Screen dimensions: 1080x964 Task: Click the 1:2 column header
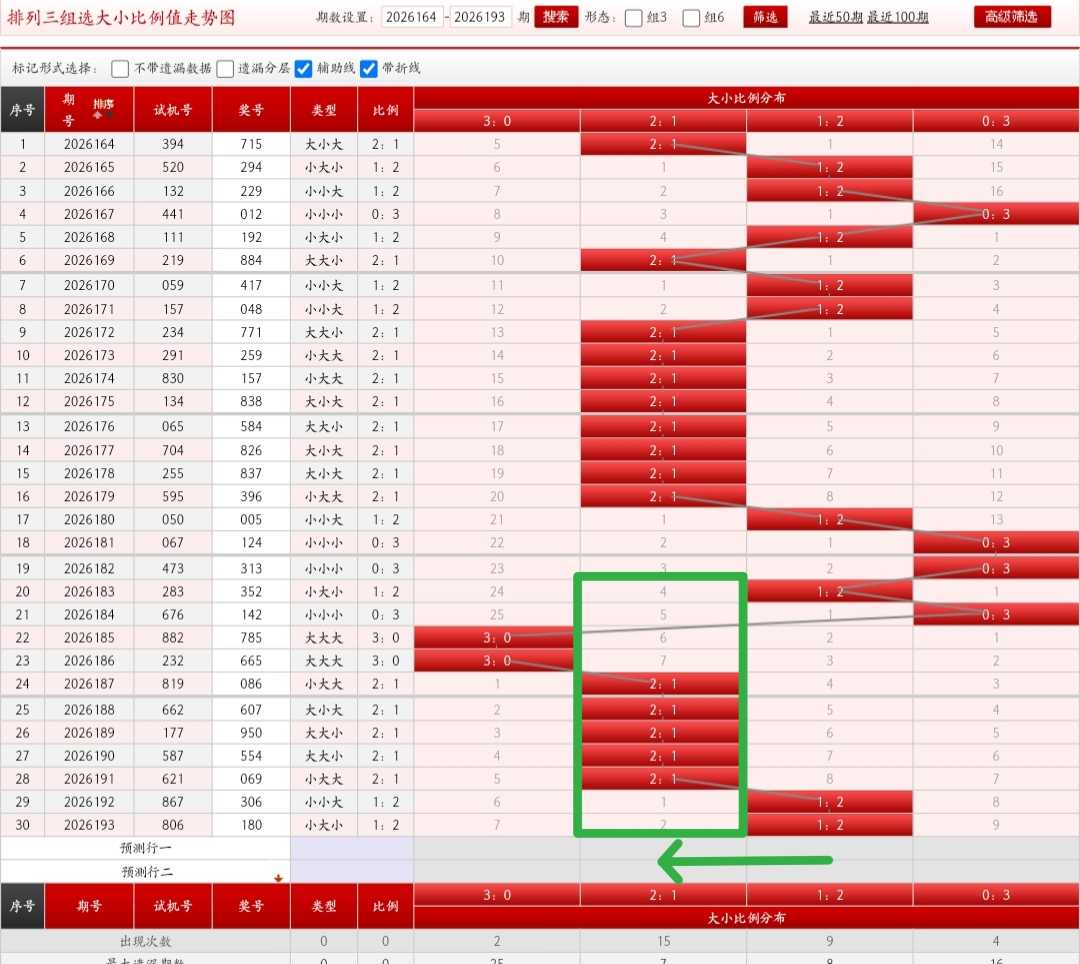click(x=829, y=121)
